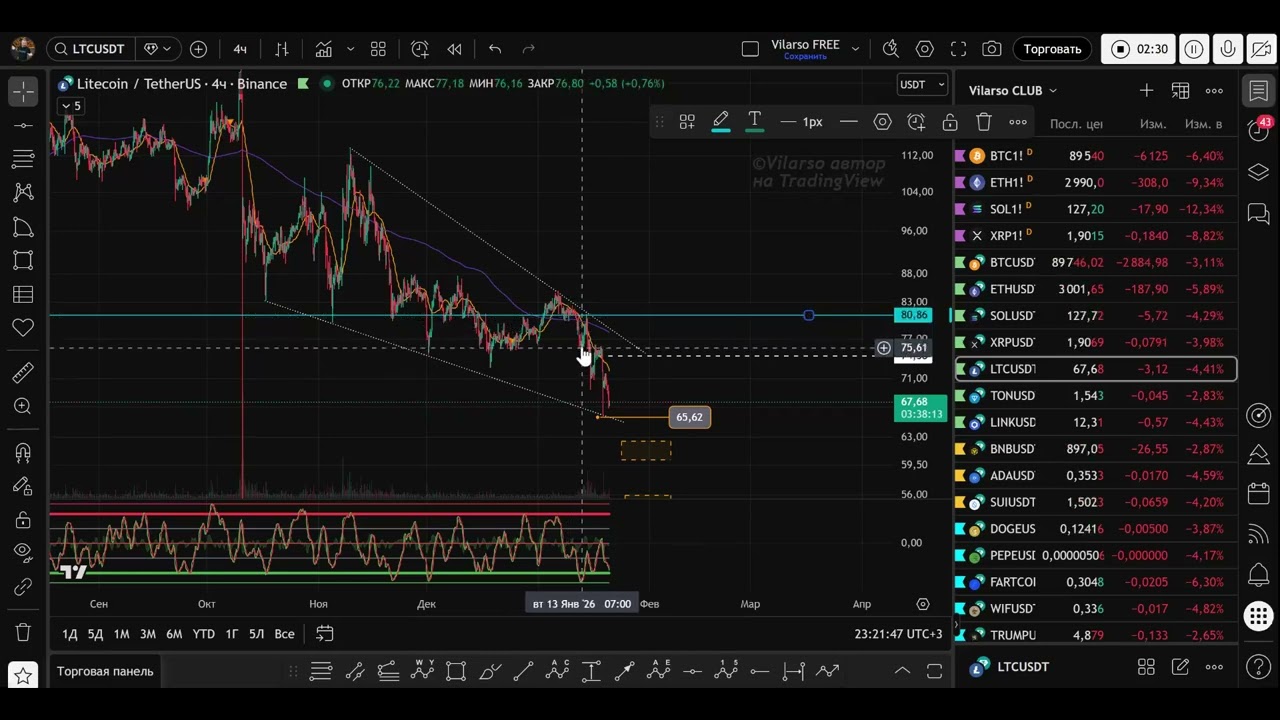Select the crosshair cursor tool

click(23, 91)
